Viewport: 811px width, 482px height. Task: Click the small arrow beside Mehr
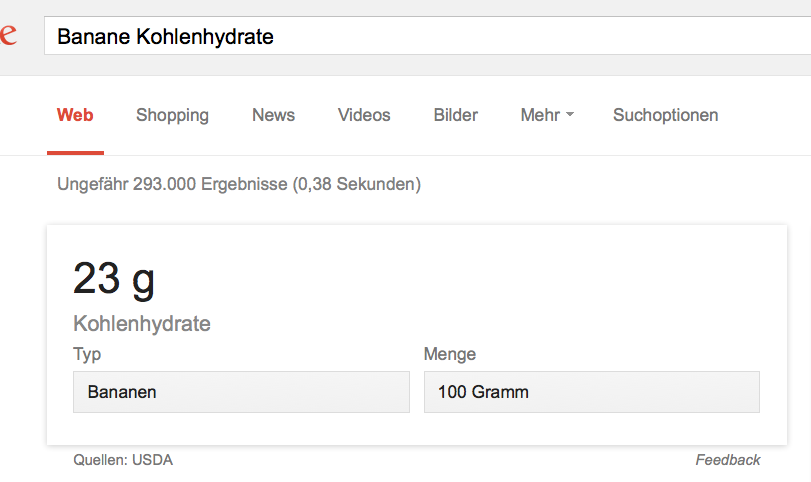click(x=570, y=115)
